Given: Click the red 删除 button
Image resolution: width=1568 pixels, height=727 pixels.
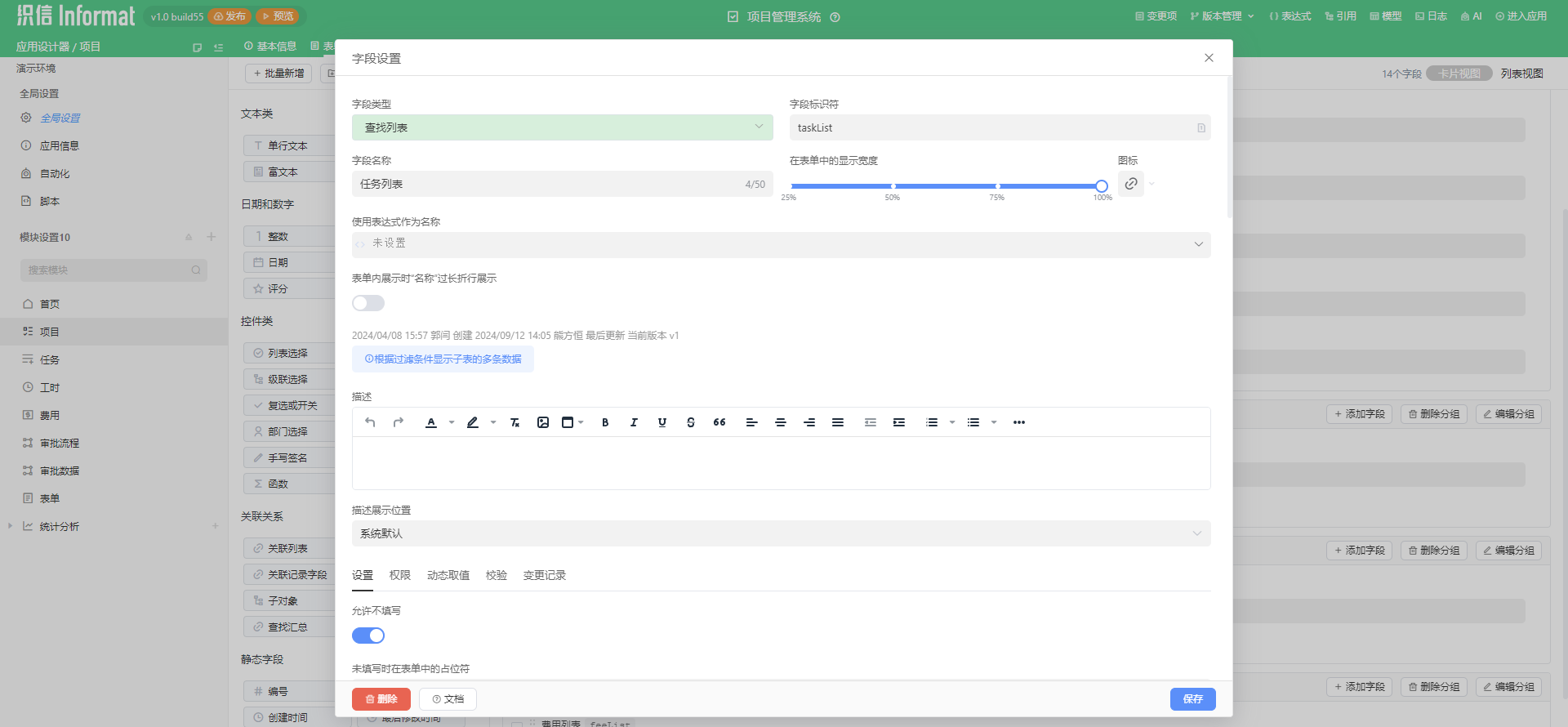Looking at the screenshot, I should tap(381, 699).
